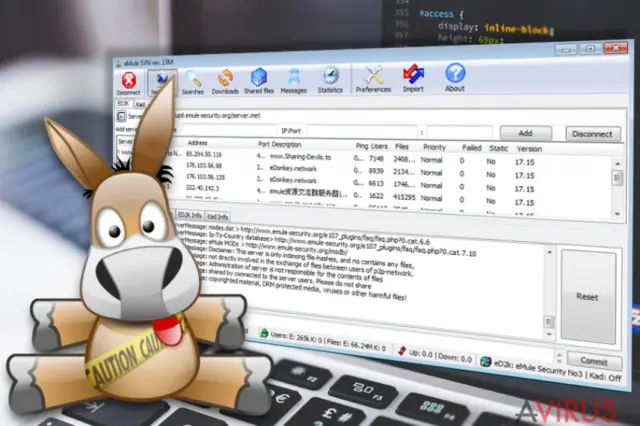The height and width of the screenshot is (426, 640).
Task: Open the ED2K Info tab
Action: 190,215
